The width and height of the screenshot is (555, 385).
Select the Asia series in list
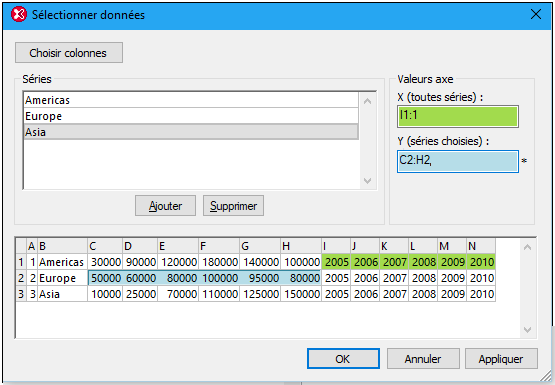[191, 132]
